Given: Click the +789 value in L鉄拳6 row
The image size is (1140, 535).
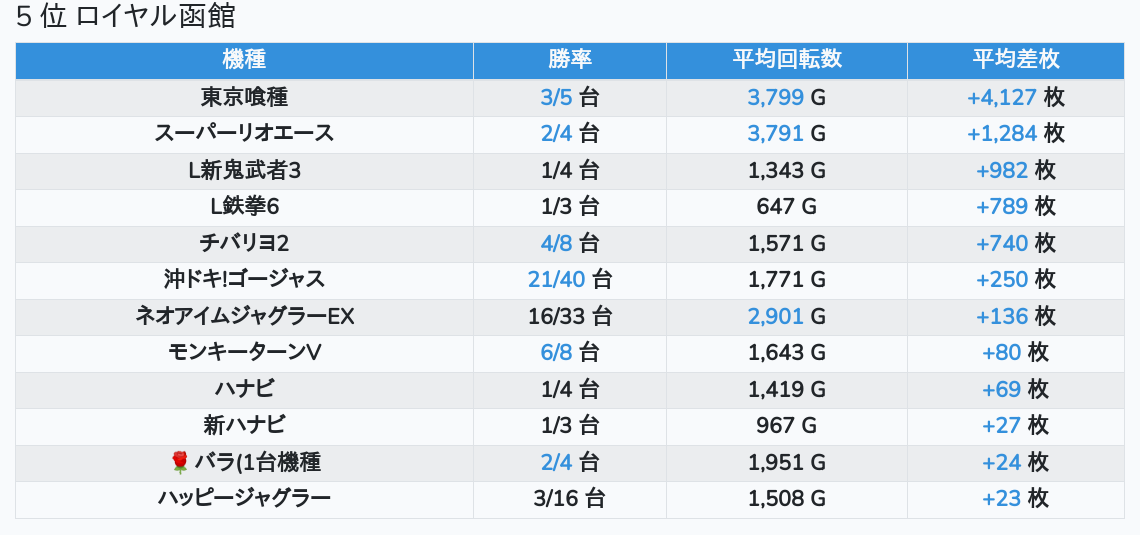Looking at the screenshot, I should 1001,206.
